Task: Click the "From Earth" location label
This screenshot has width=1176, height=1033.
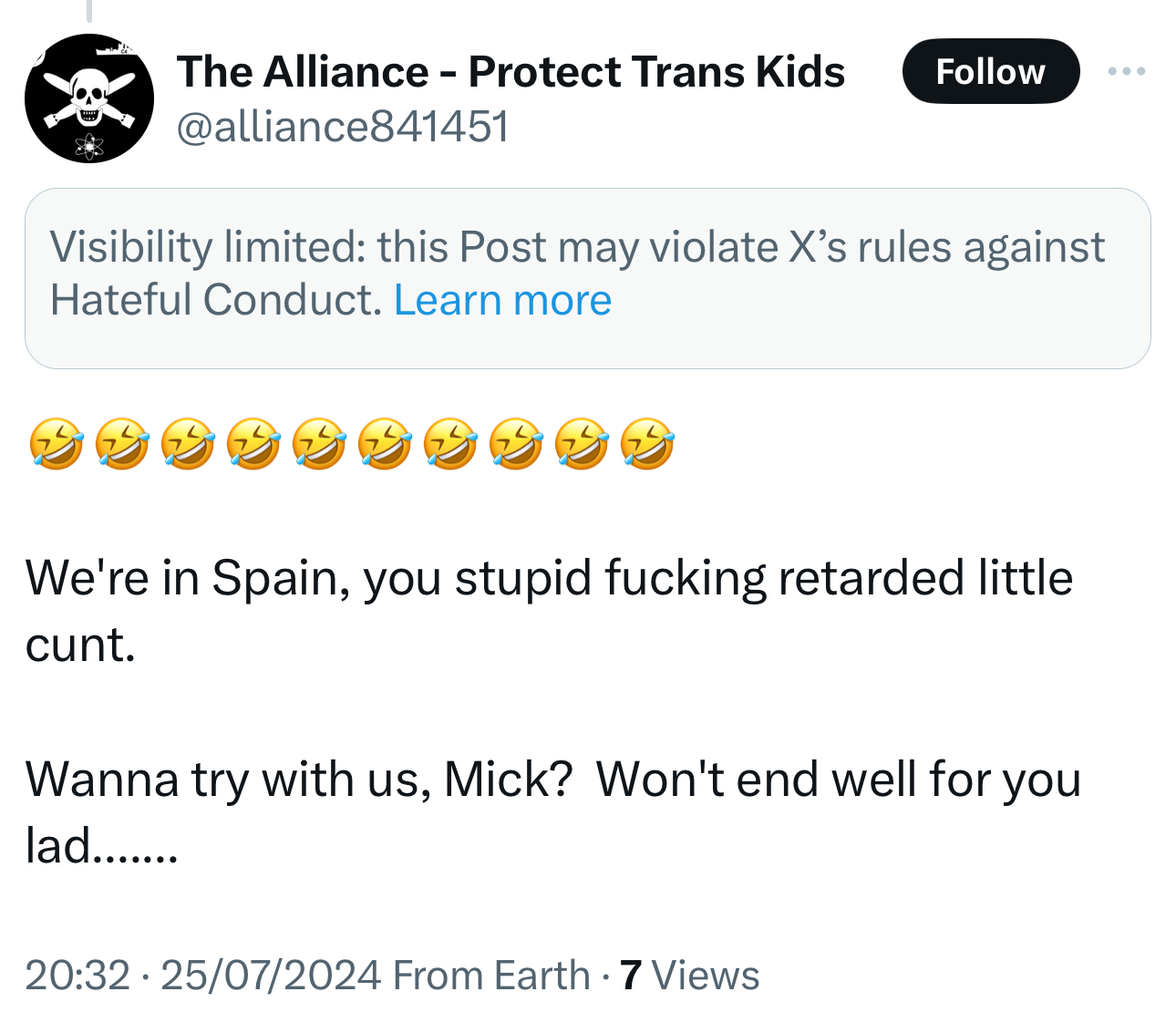Action: tap(491, 975)
